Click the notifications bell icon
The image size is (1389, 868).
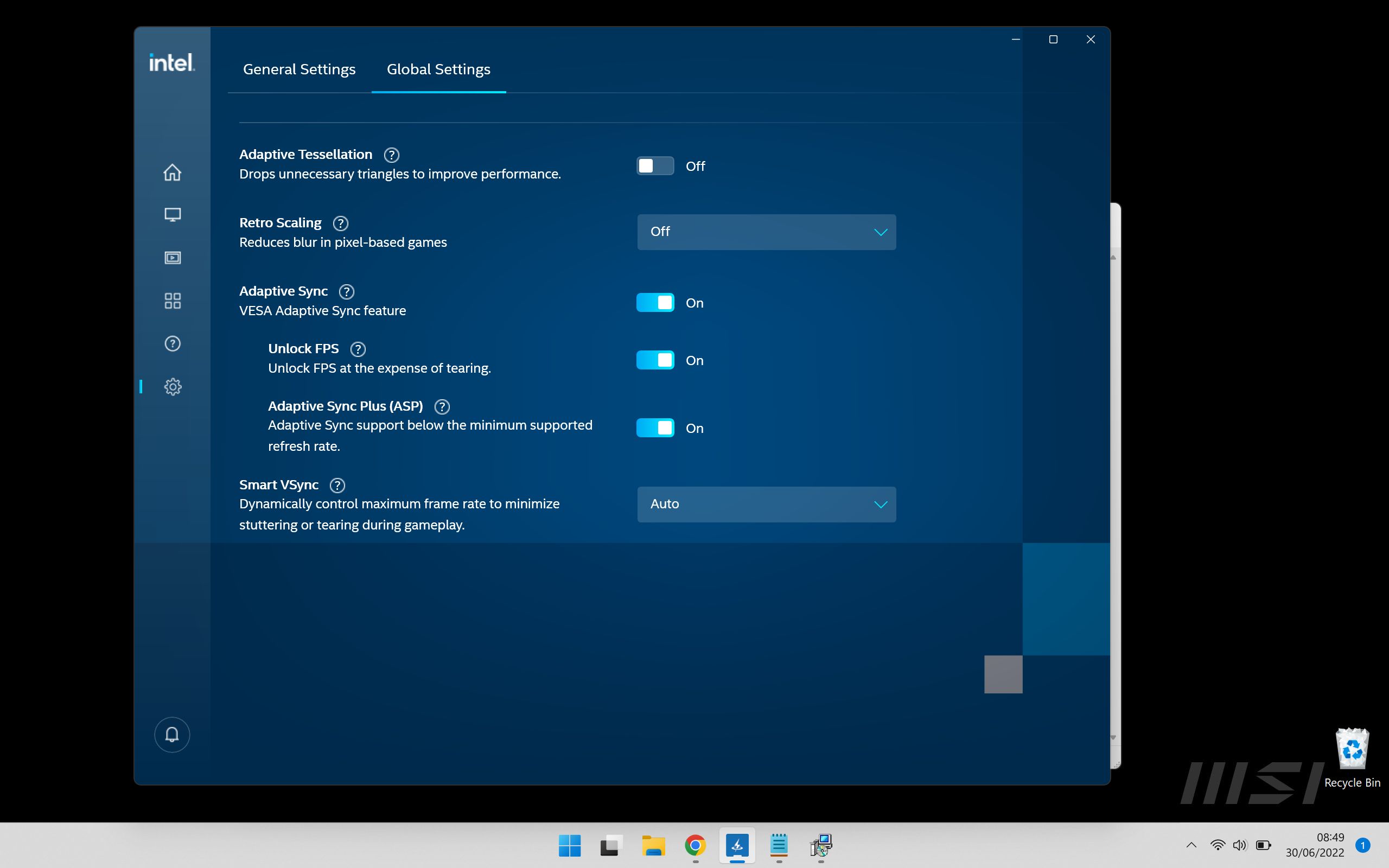(171, 734)
